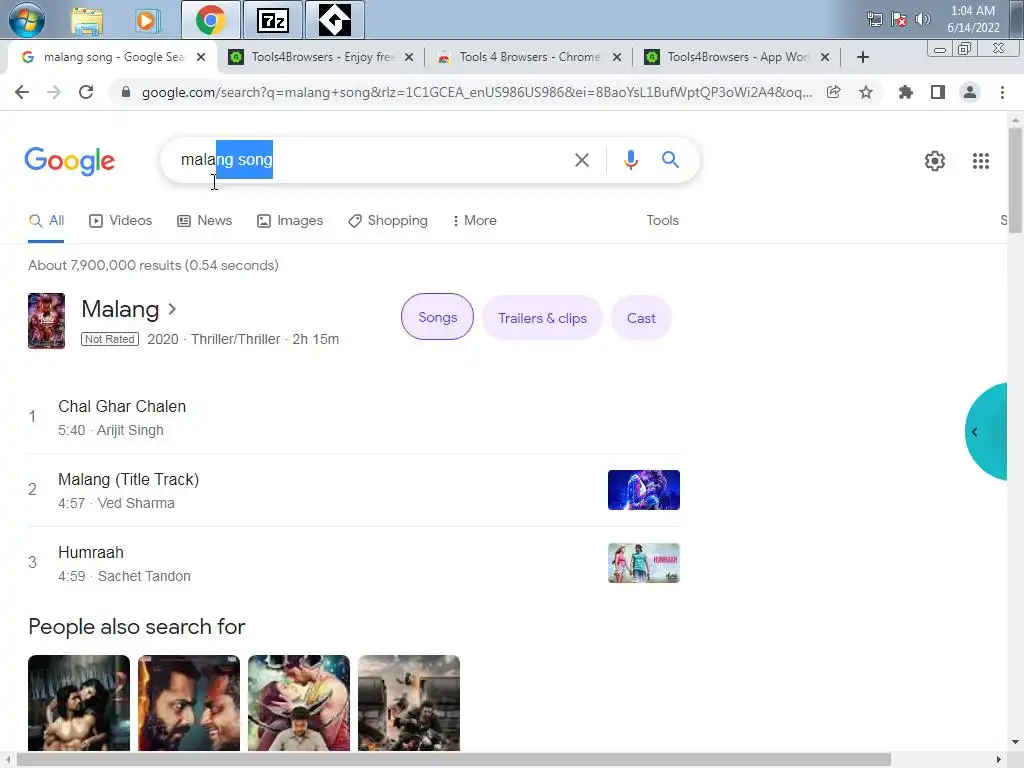1024x768 pixels.
Task: Open the Chrome three-dot menu
Action: click(1002, 92)
